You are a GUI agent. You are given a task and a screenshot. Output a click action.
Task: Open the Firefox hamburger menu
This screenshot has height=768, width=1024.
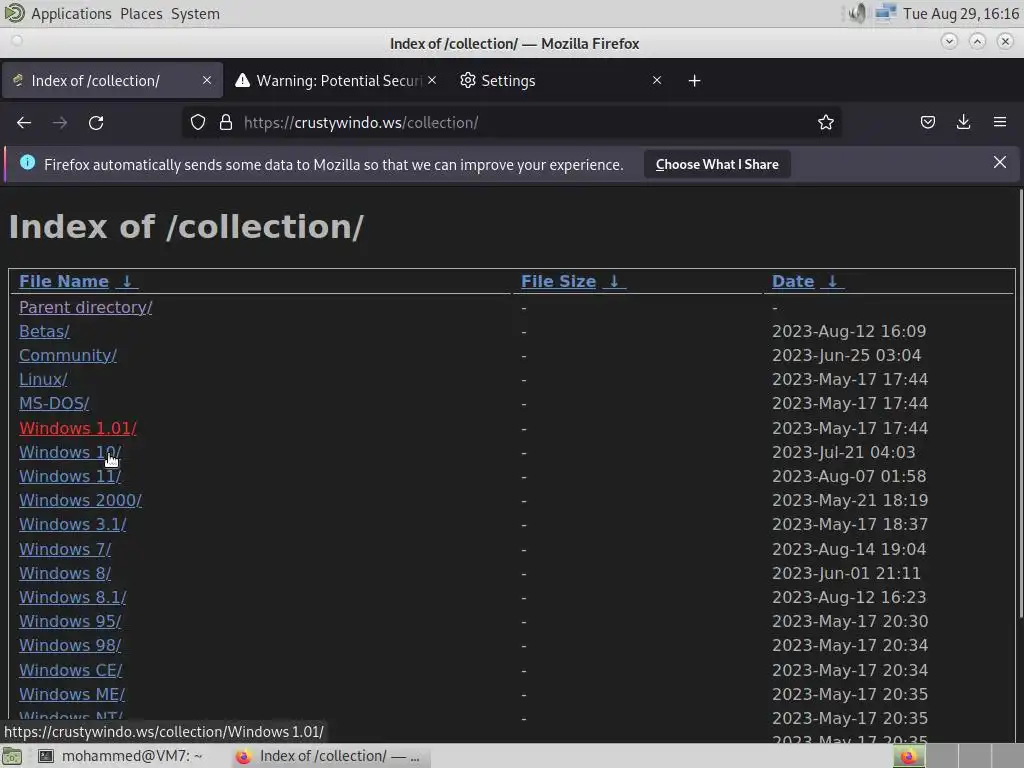[999, 122]
